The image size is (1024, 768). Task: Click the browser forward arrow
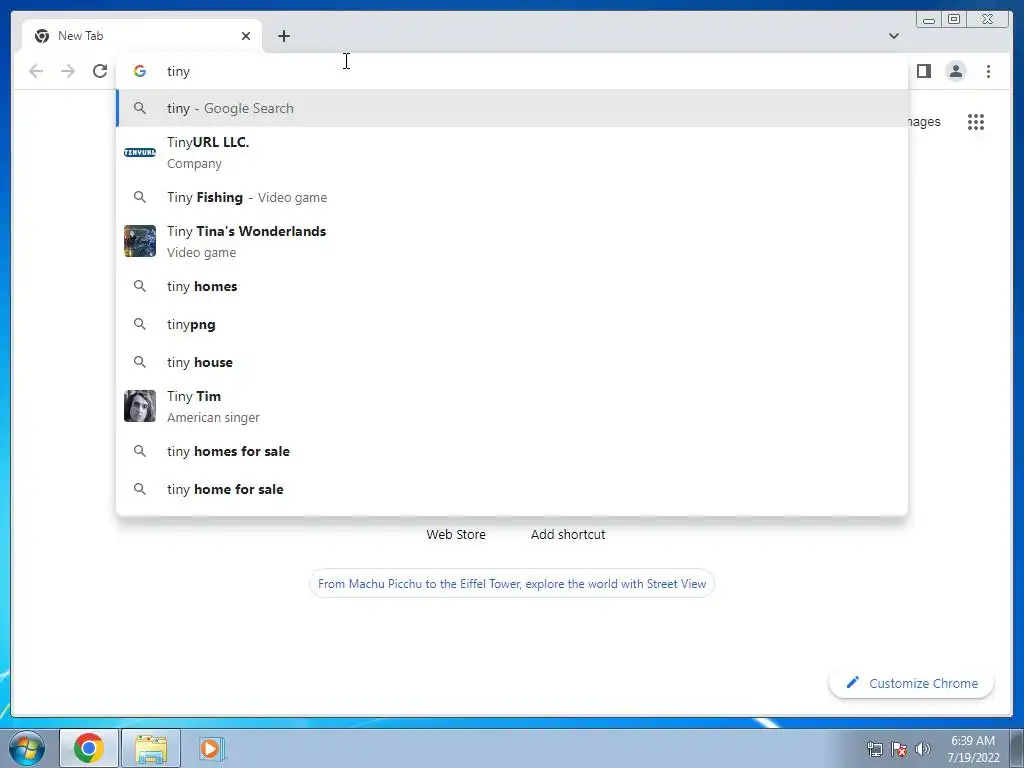pyautogui.click(x=68, y=71)
